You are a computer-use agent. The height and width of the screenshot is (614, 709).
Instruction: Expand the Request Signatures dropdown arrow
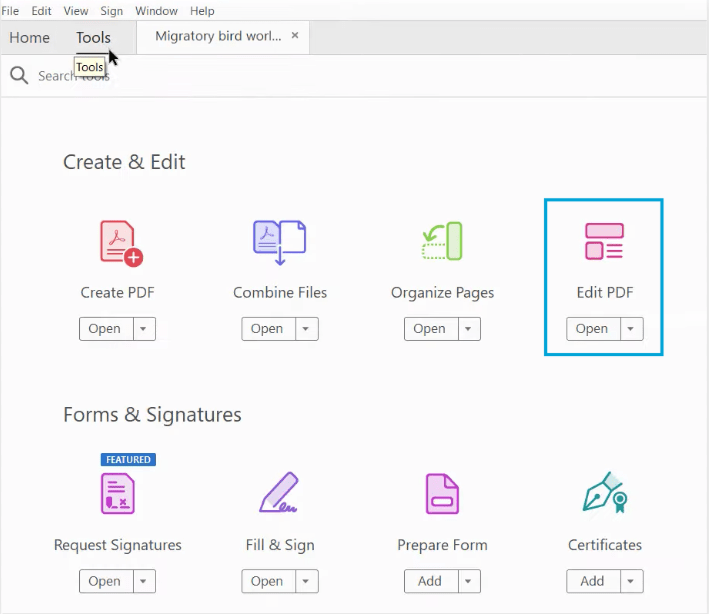click(144, 581)
